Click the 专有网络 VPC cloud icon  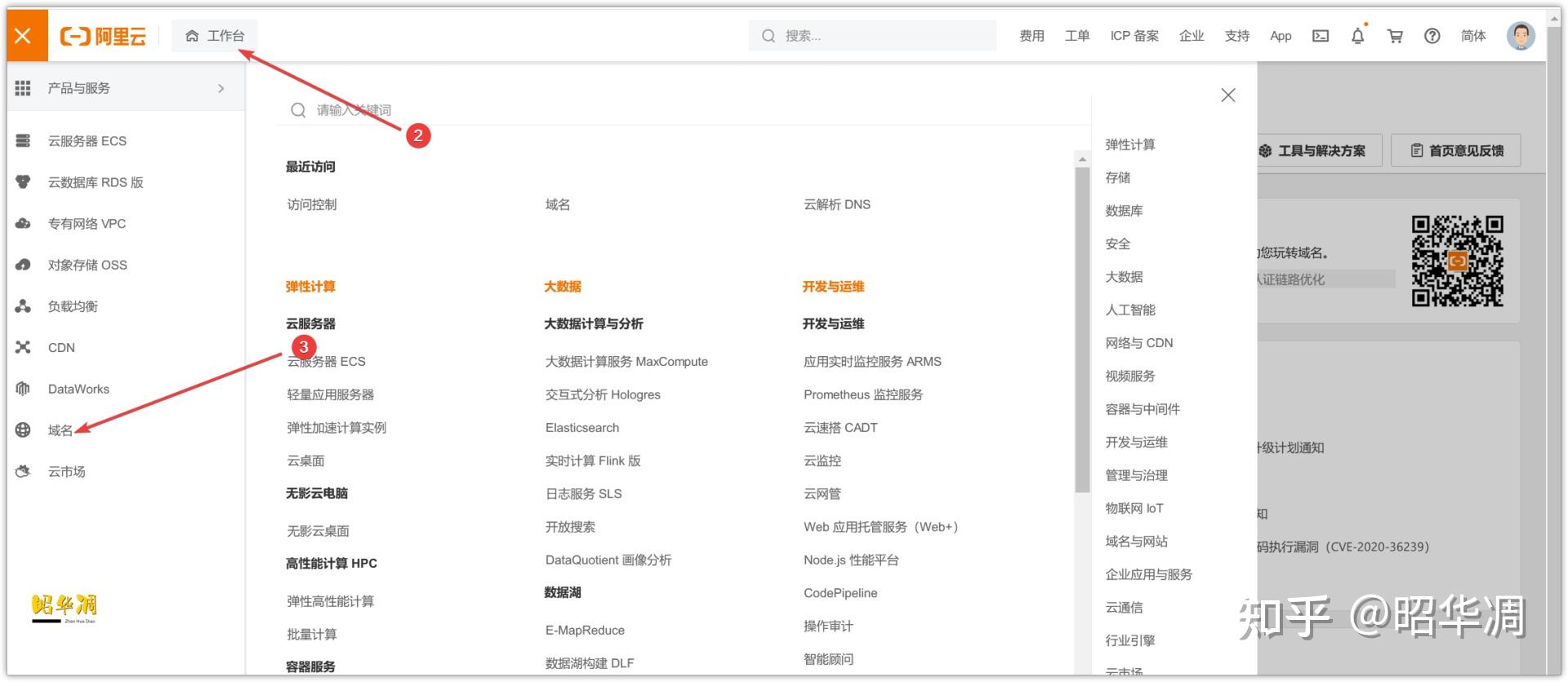point(23,224)
